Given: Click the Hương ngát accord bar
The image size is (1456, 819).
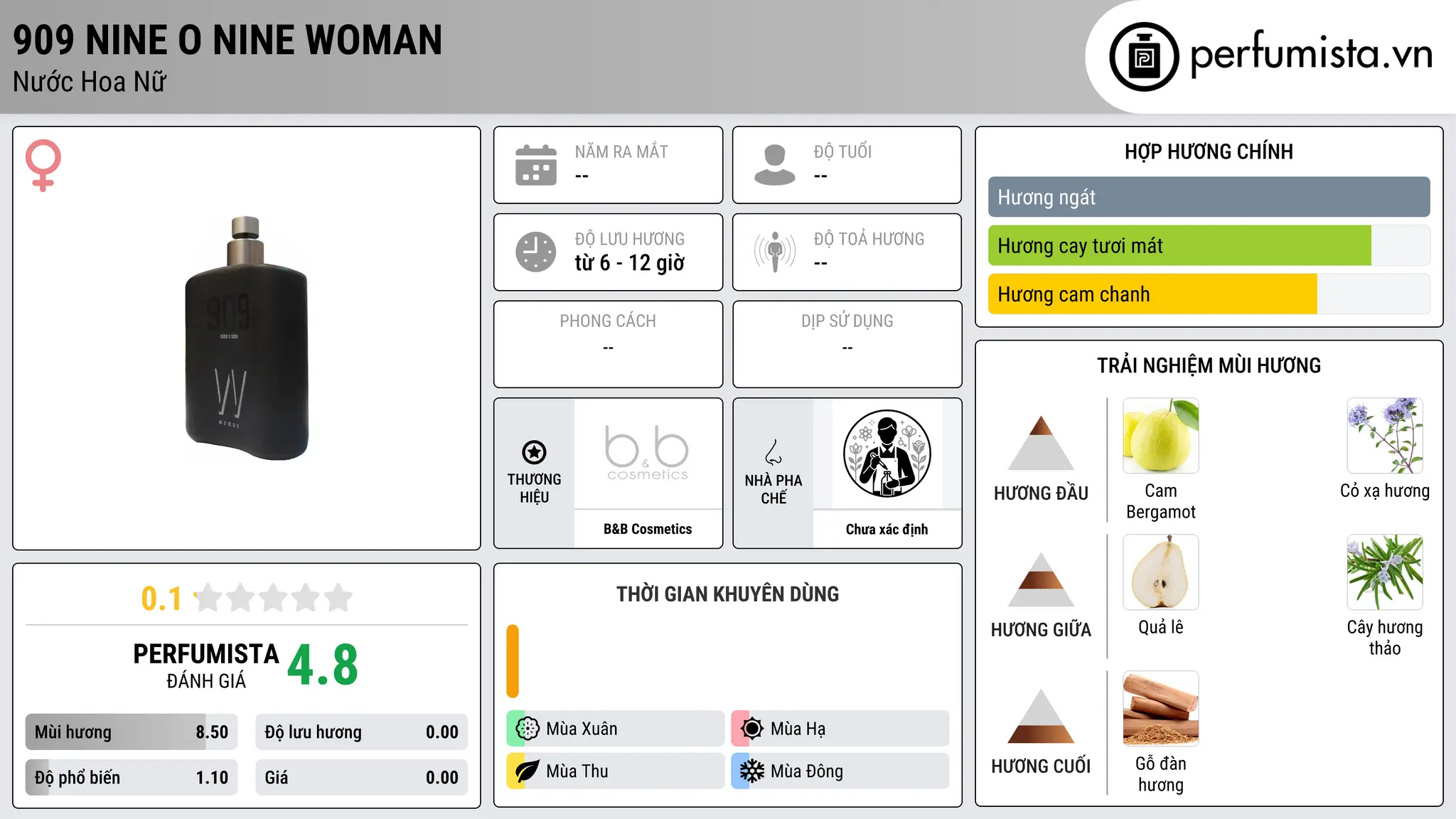Looking at the screenshot, I should point(1209,197).
